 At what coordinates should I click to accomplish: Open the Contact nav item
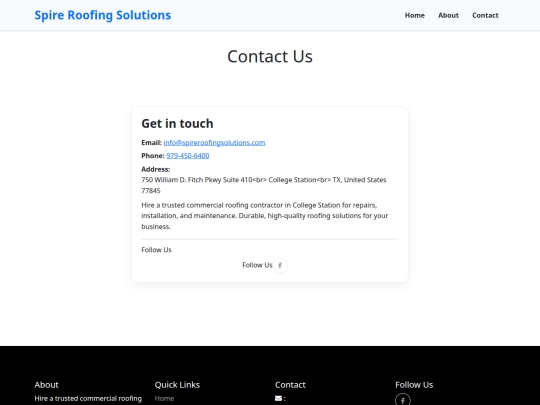[485, 15]
